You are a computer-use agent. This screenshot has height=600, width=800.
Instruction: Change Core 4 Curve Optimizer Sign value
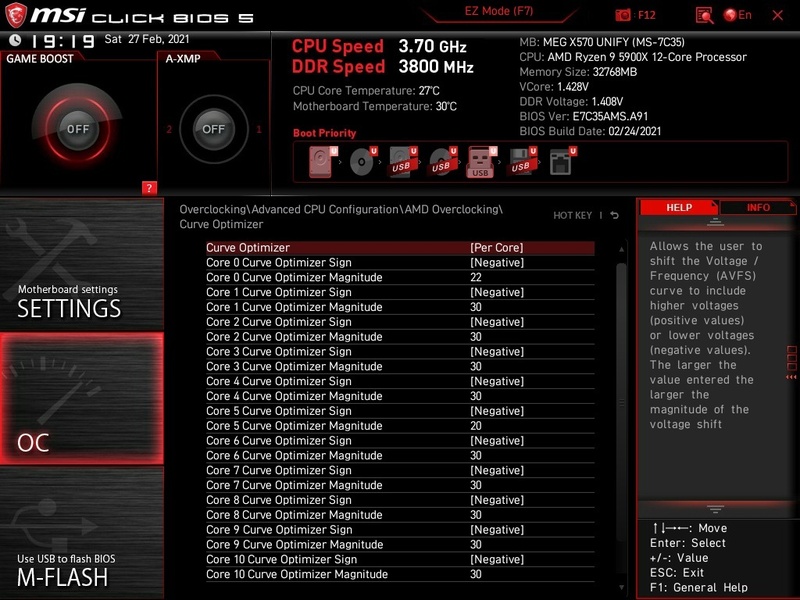point(497,381)
